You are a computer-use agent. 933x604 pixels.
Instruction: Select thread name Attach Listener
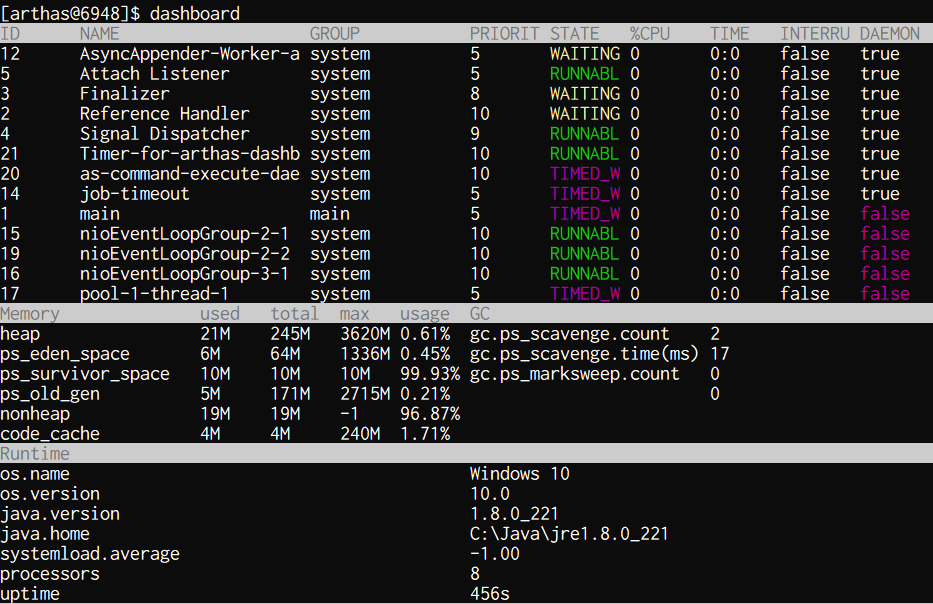(155, 74)
